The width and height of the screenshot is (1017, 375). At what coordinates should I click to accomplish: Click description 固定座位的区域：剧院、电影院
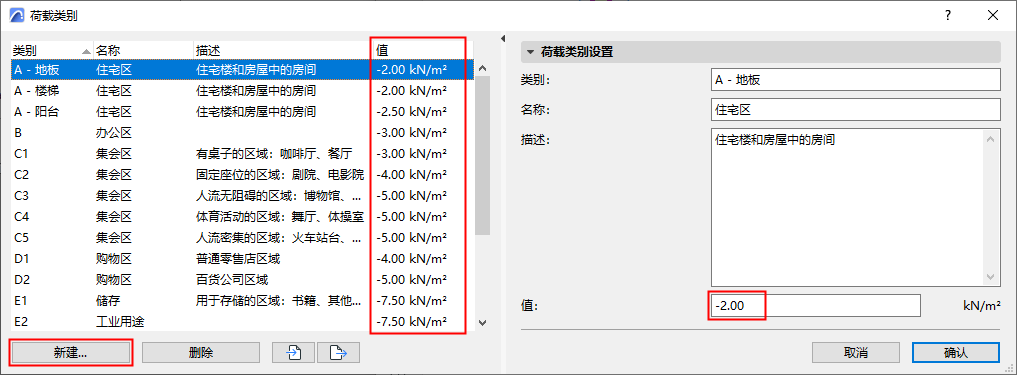(280, 175)
